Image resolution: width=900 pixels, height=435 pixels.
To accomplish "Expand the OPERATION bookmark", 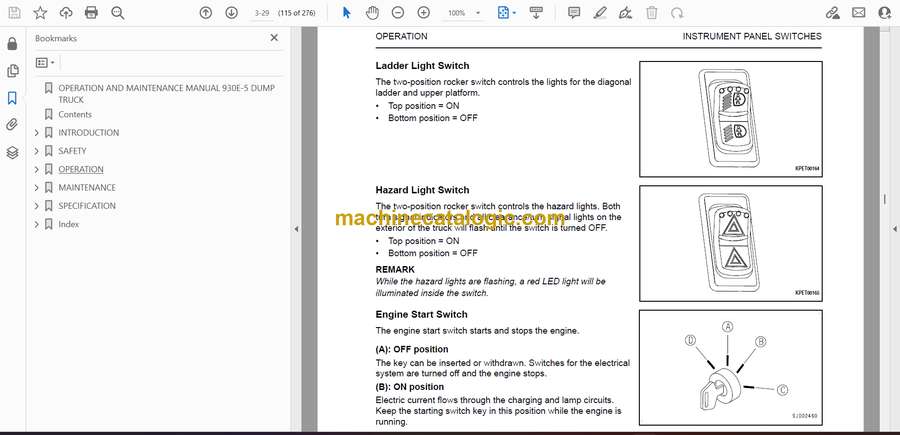I will point(37,169).
